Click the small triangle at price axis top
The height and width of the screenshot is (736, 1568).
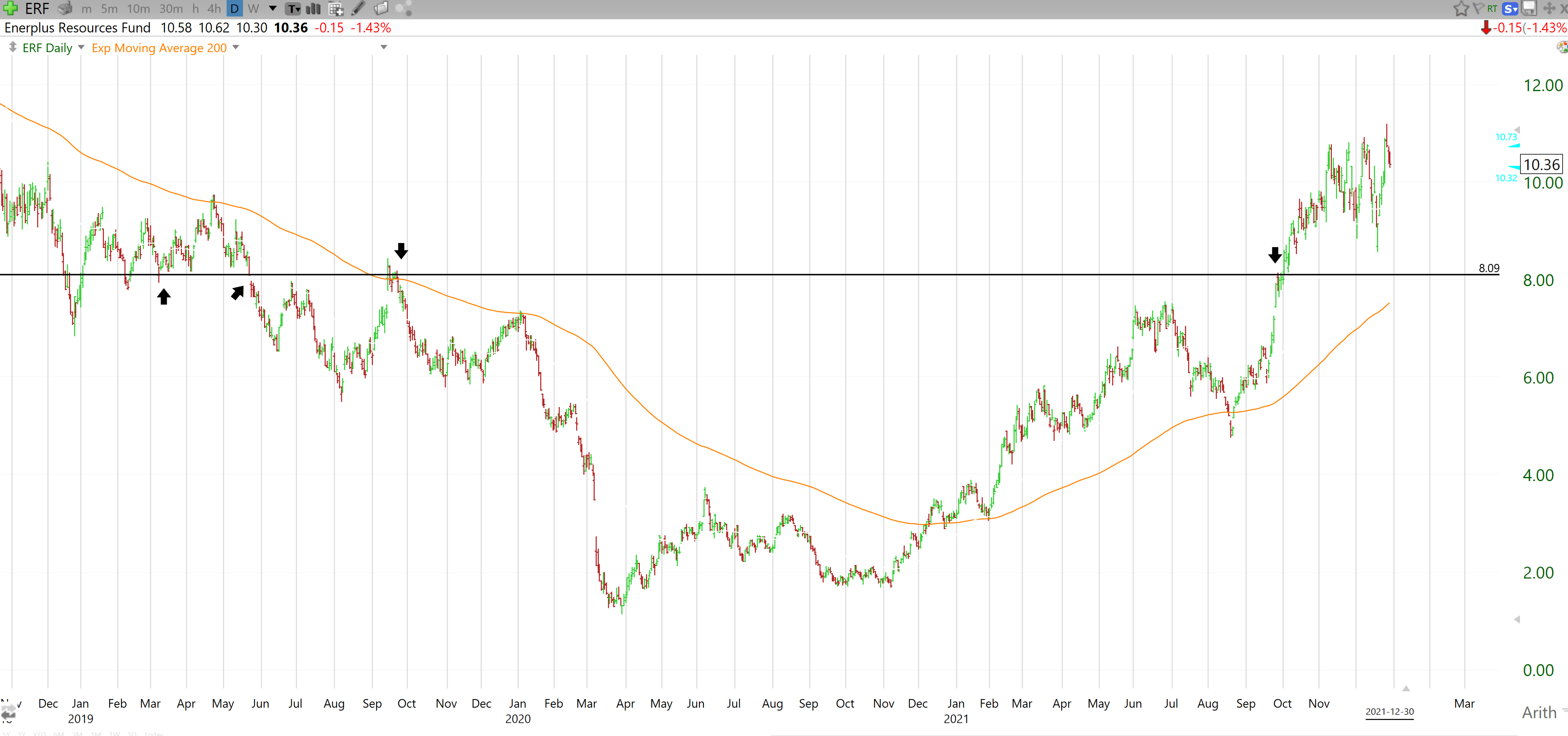point(1517,130)
